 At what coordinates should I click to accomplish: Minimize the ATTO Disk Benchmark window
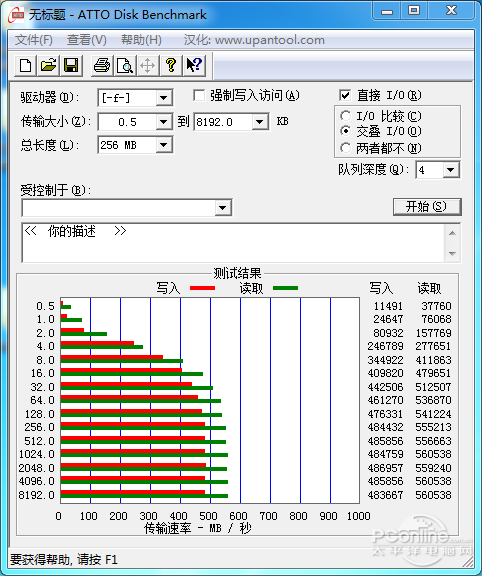pyautogui.click(x=387, y=11)
